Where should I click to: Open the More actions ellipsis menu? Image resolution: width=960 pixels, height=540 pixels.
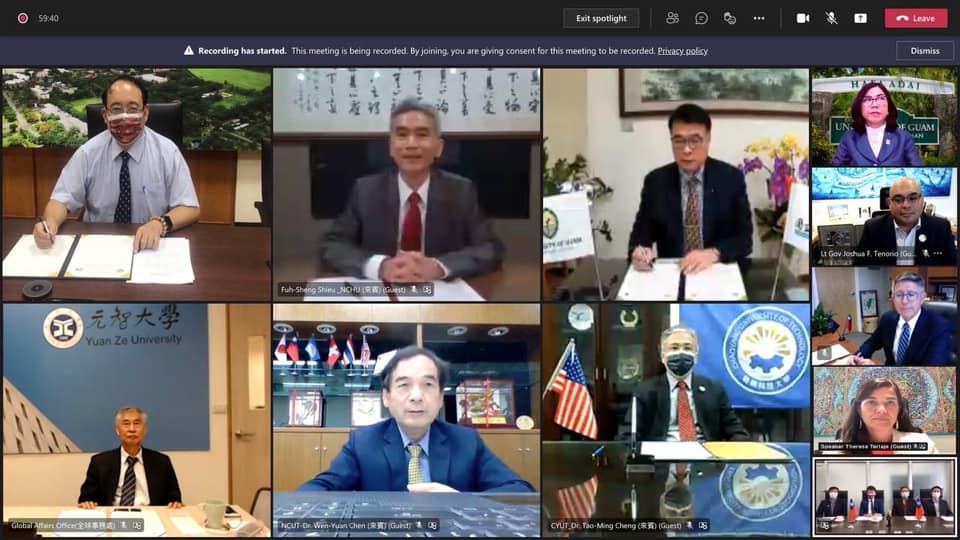[x=759, y=18]
